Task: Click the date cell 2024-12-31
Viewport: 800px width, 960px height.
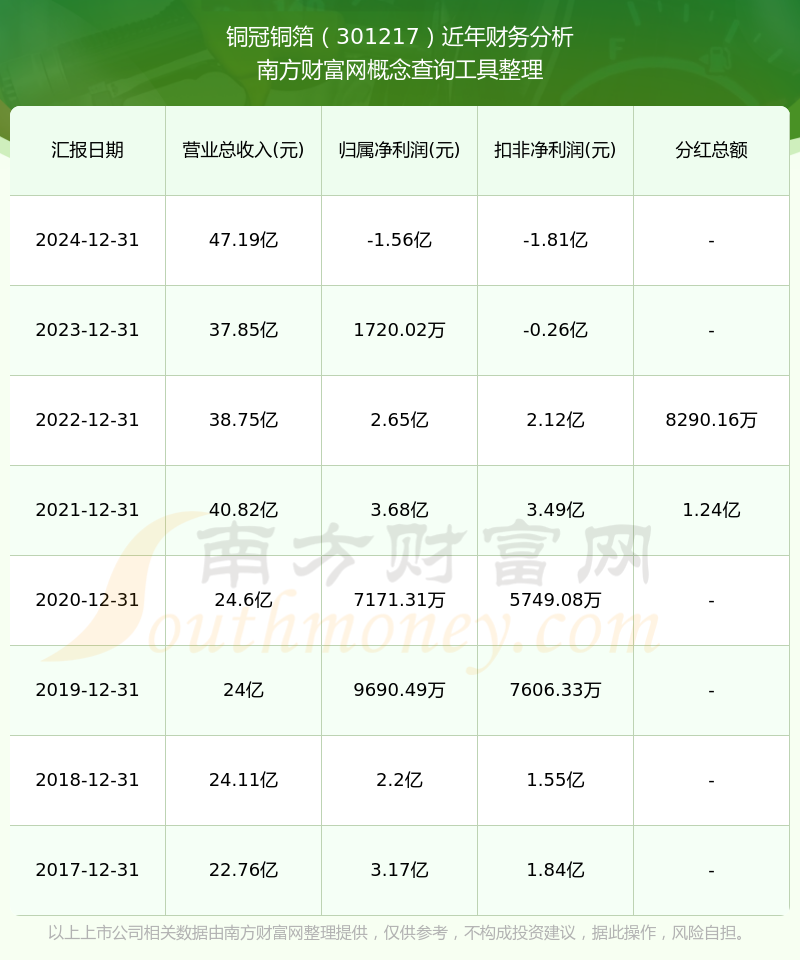Action: click(x=88, y=240)
